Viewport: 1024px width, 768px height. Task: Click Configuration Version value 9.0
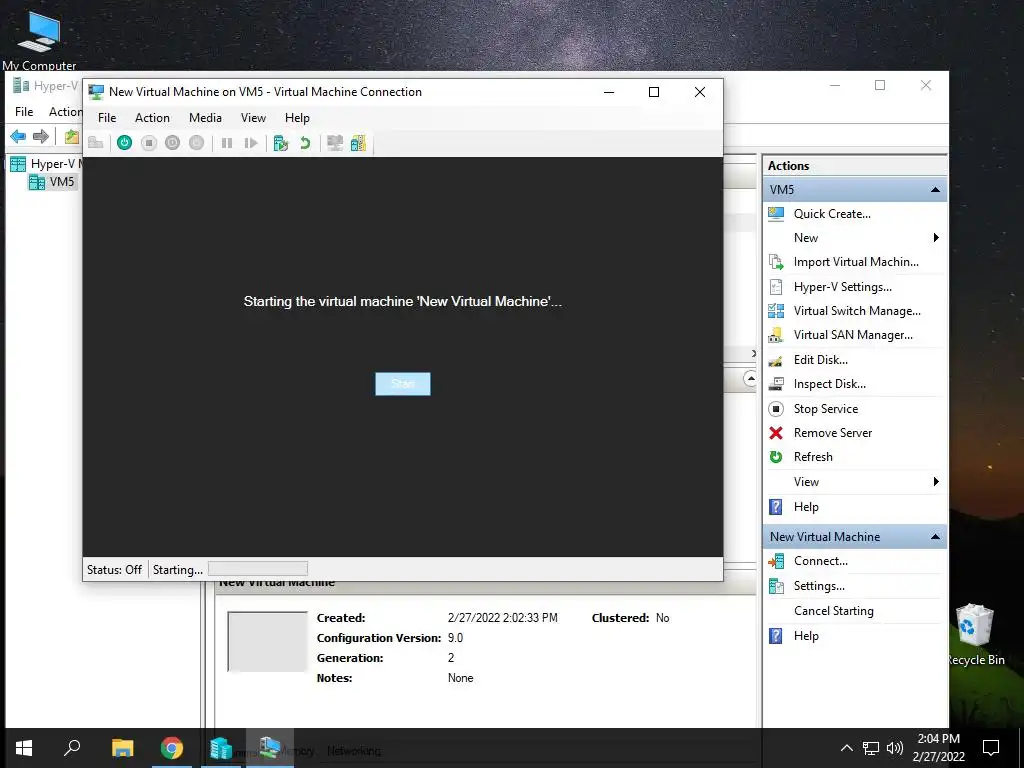coord(455,638)
